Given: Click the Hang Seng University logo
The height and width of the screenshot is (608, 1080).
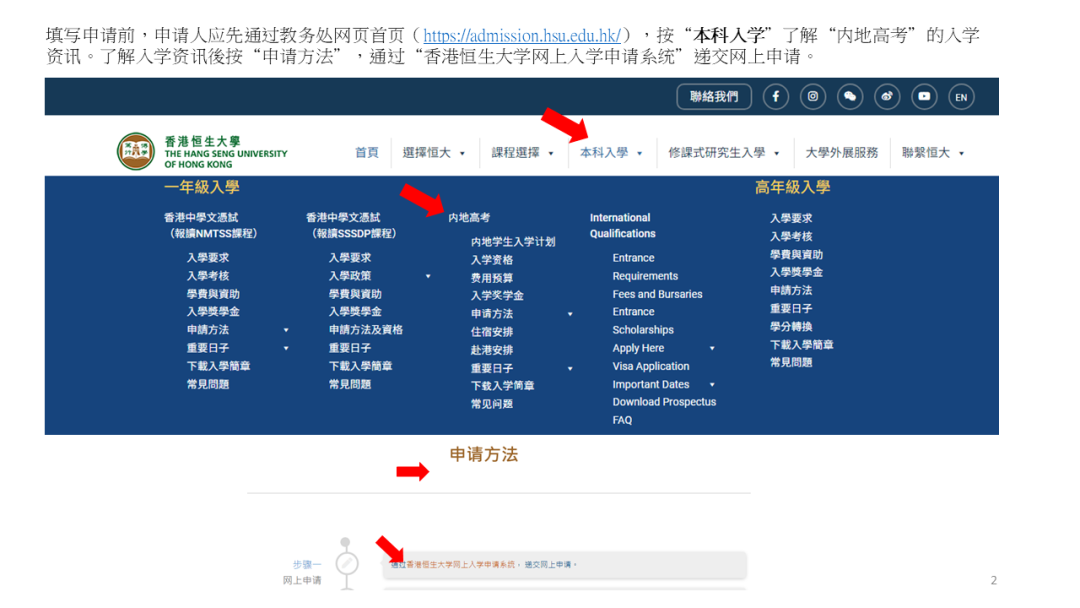Looking at the screenshot, I should click(202, 151).
